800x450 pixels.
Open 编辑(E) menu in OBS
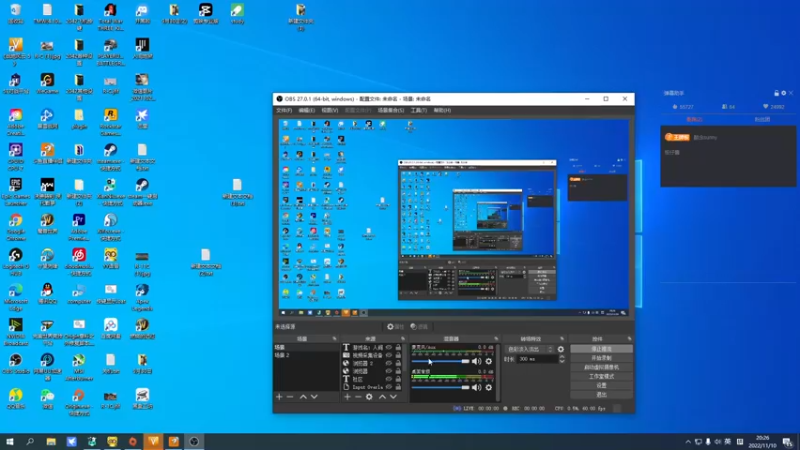(307, 110)
